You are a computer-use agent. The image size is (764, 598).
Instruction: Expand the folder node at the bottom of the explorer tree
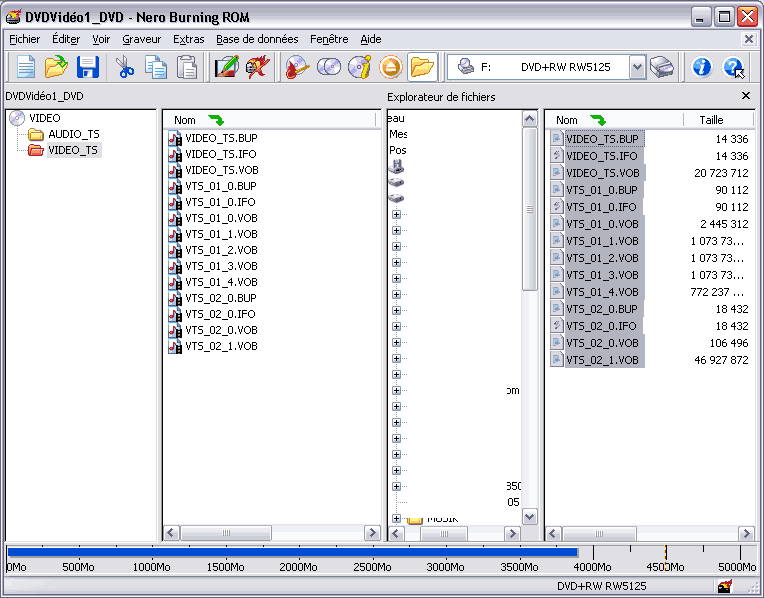[396, 519]
